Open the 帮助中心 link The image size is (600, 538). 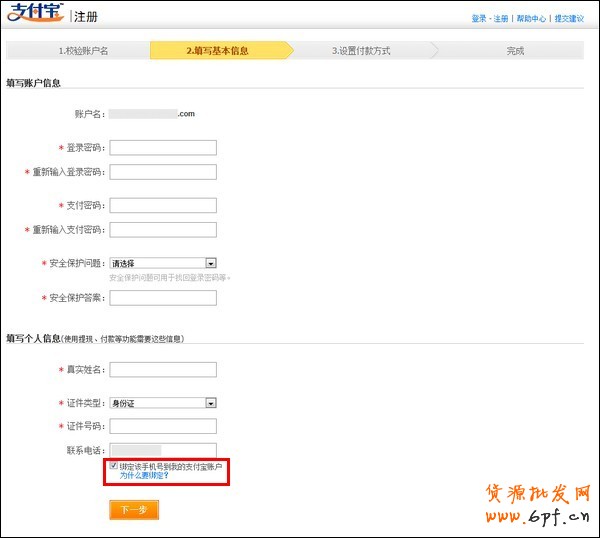click(x=532, y=19)
